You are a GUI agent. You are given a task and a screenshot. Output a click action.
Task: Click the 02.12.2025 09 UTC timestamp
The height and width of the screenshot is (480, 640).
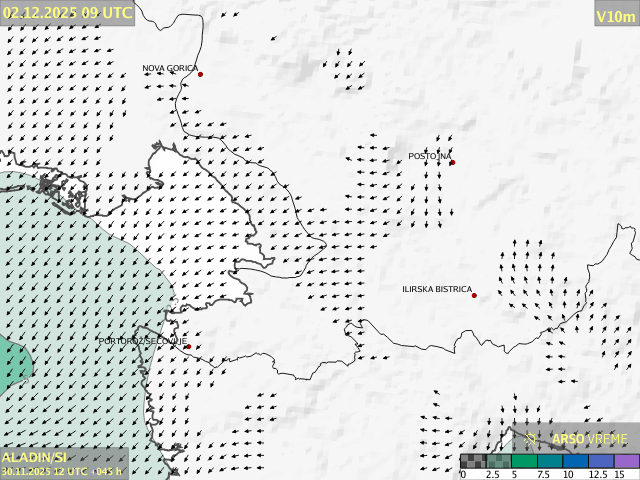click(67, 13)
